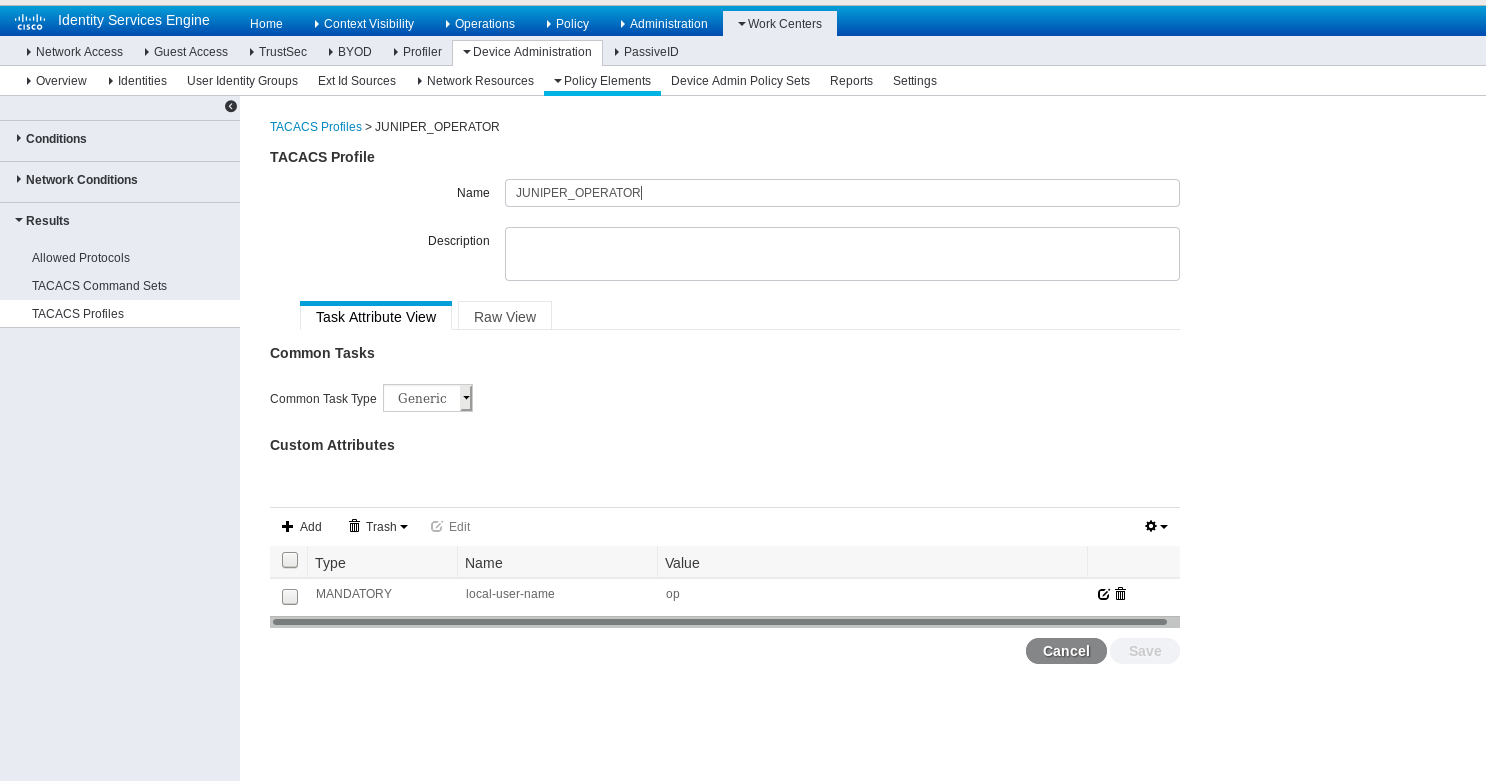
Task: Expand the Profiler submenu
Action: [418, 52]
